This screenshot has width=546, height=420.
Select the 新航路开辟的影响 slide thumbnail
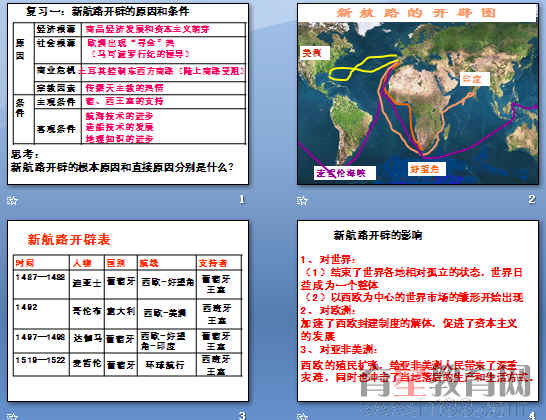418,311
